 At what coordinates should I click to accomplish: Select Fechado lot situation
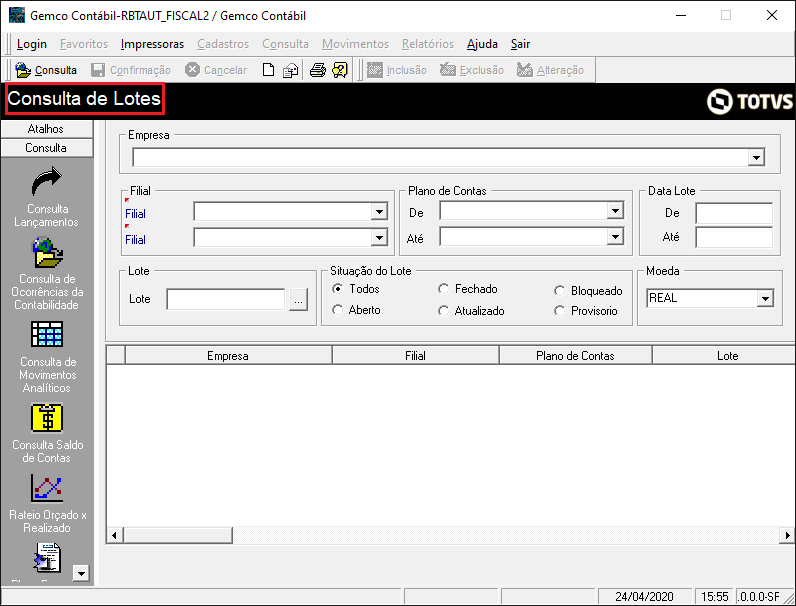click(443, 288)
